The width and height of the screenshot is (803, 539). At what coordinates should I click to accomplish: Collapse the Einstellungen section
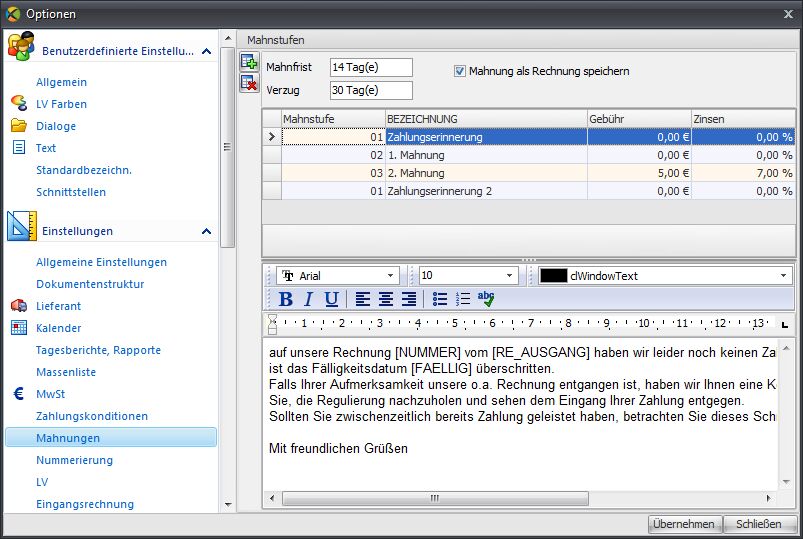point(206,231)
